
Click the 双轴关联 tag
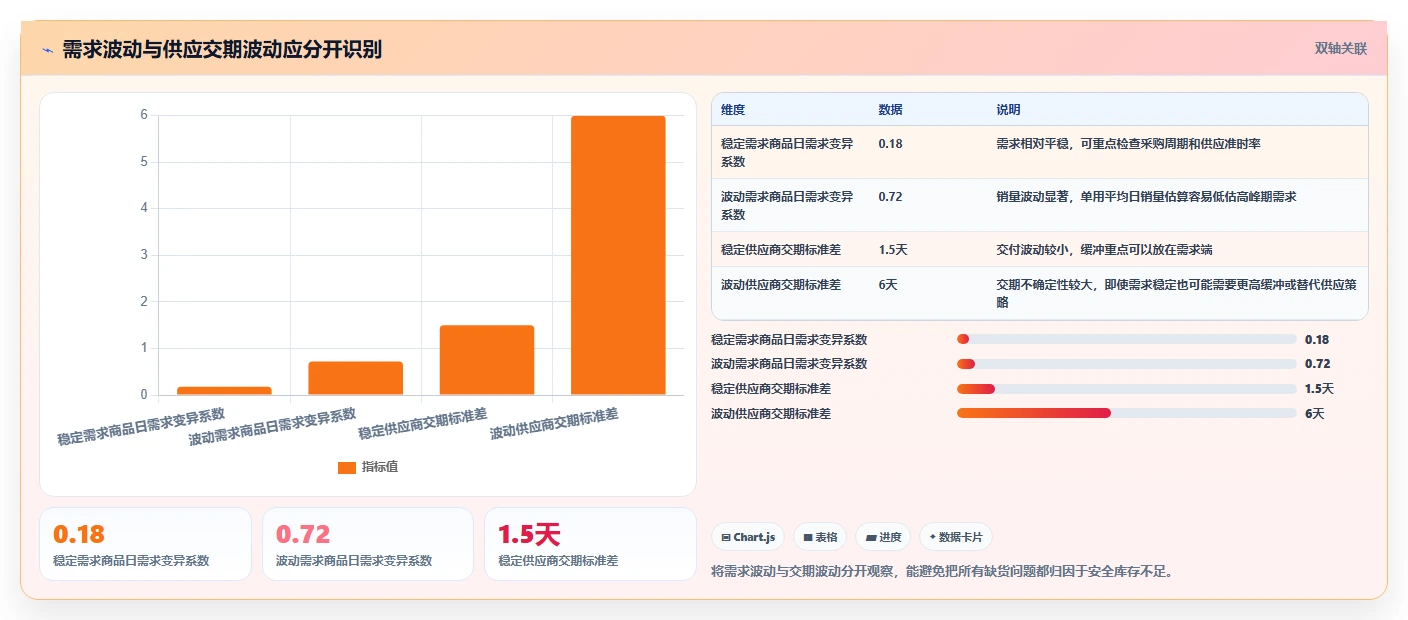[x=1340, y=48]
